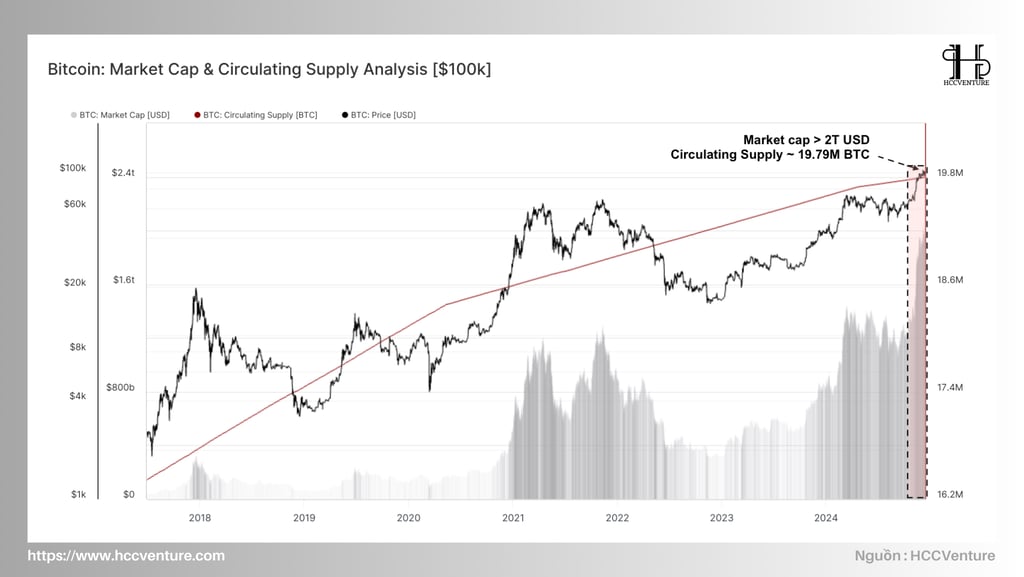Click the $20k price axis label
The width and height of the screenshot is (1024, 577).
[74, 282]
